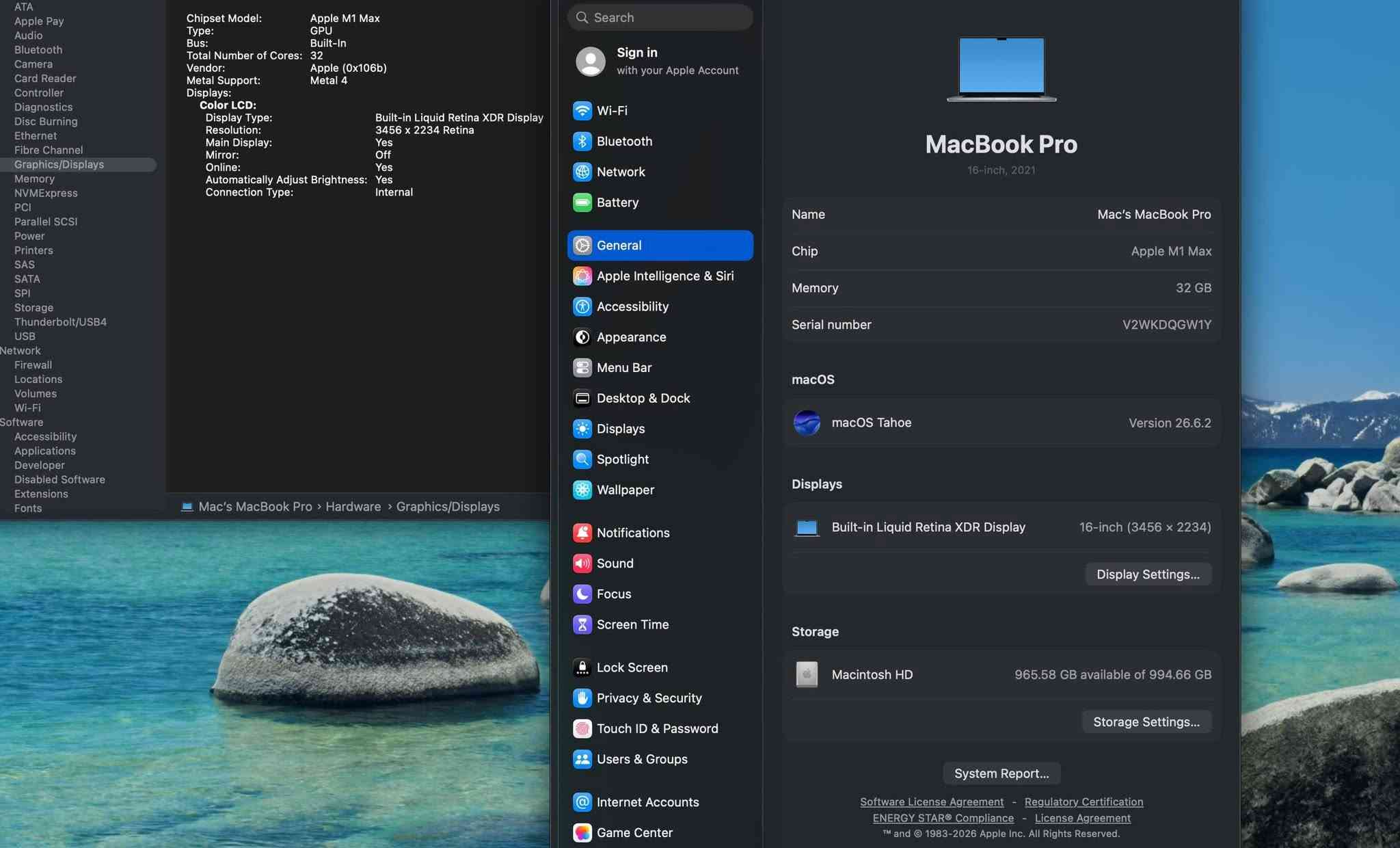Select Graphics/Displays in System Information sidebar
Image resolution: width=1400 pixels, height=848 pixels.
pos(78,164)
